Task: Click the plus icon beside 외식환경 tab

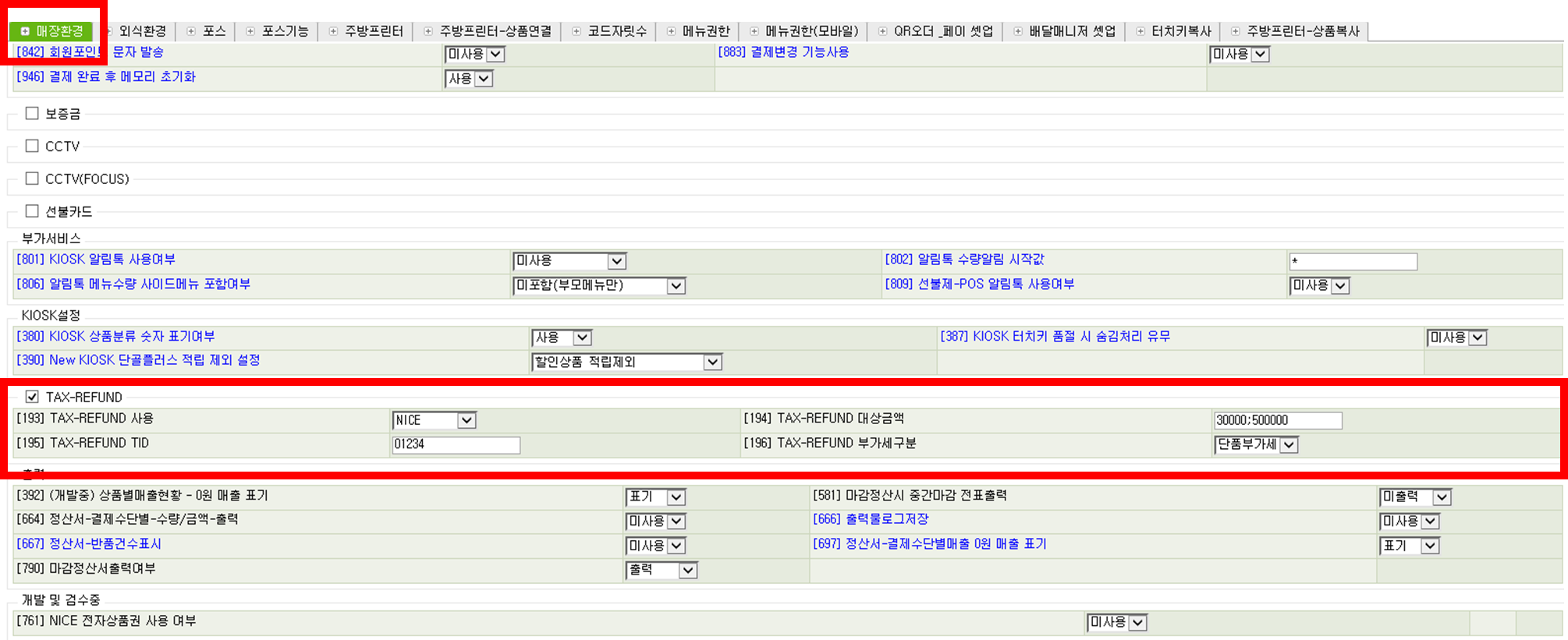Action: click(109, 31)
